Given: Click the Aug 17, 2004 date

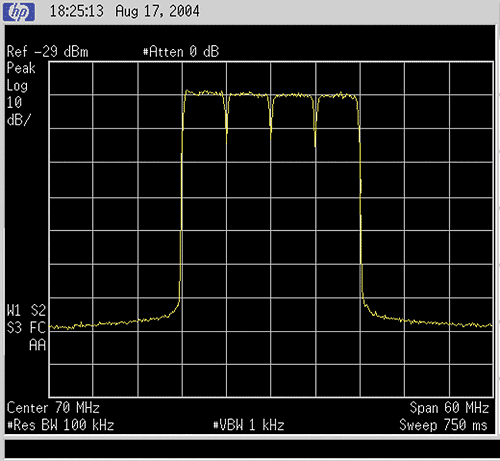Looking at the screenshot, I should coord(158,11).
